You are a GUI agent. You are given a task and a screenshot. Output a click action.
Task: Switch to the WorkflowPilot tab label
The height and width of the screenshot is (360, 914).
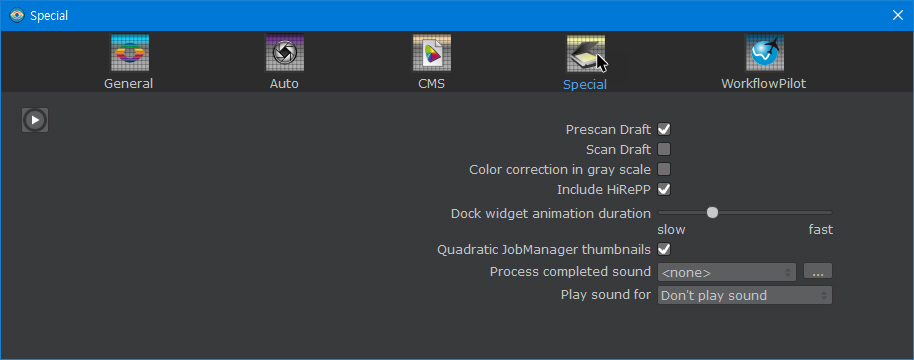click(764, 84)
